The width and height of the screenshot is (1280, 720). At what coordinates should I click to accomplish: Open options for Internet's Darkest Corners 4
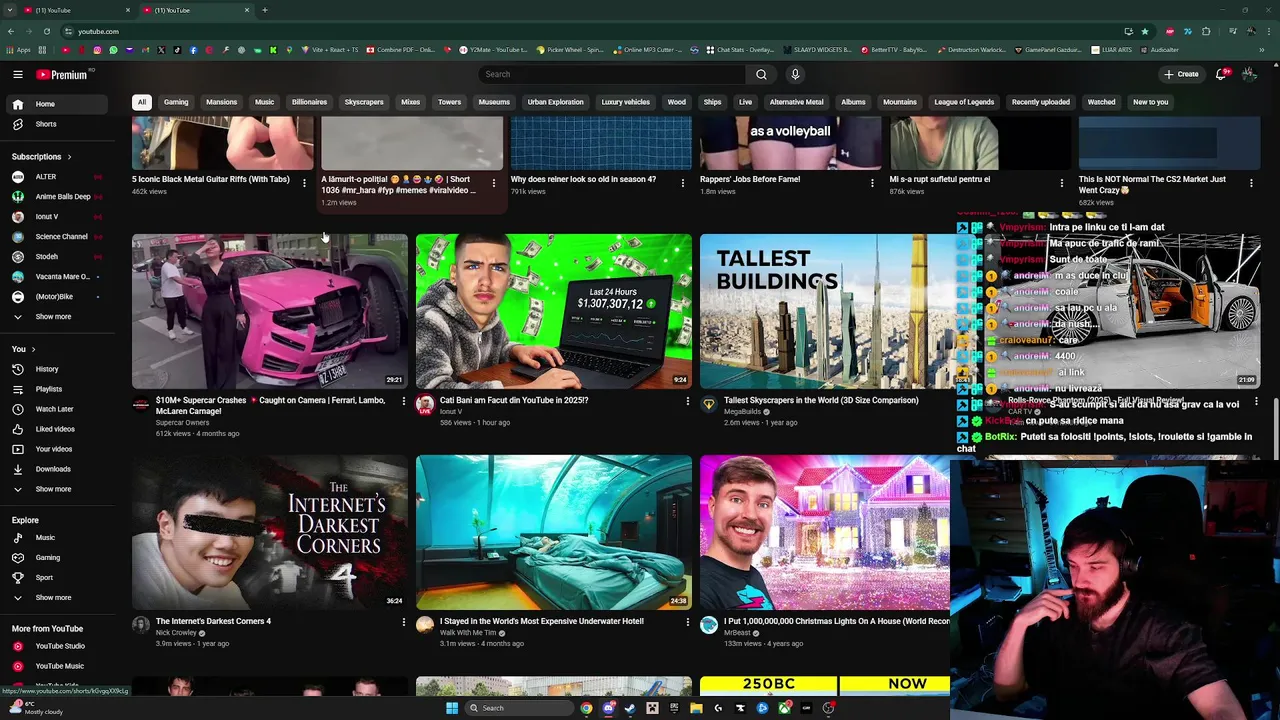pyautogui.click(x=404, y=622)
